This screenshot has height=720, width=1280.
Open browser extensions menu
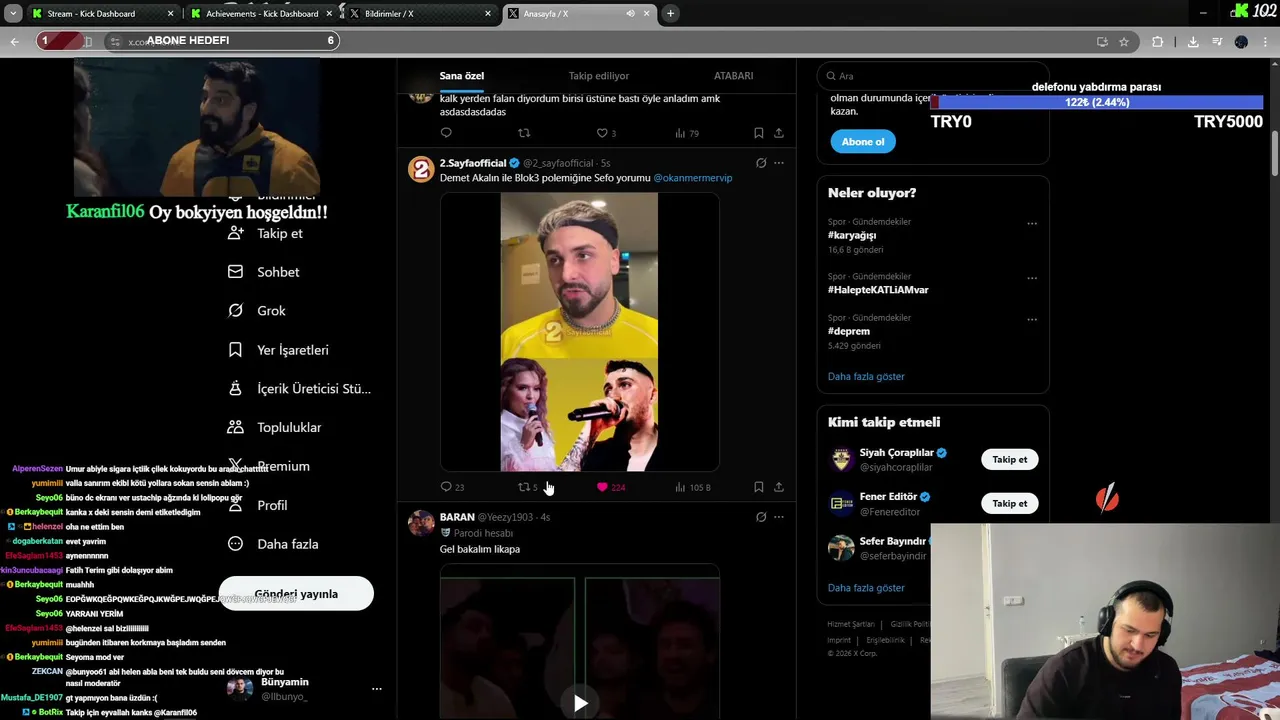1158,42
